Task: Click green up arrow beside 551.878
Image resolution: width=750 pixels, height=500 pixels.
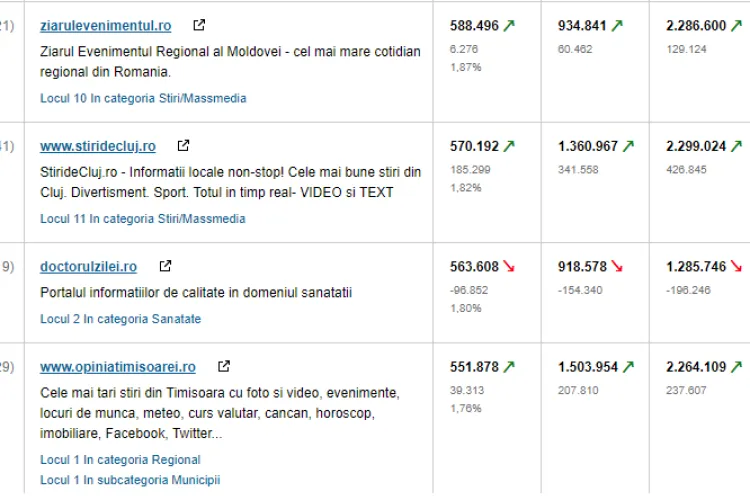Action: 509,367
